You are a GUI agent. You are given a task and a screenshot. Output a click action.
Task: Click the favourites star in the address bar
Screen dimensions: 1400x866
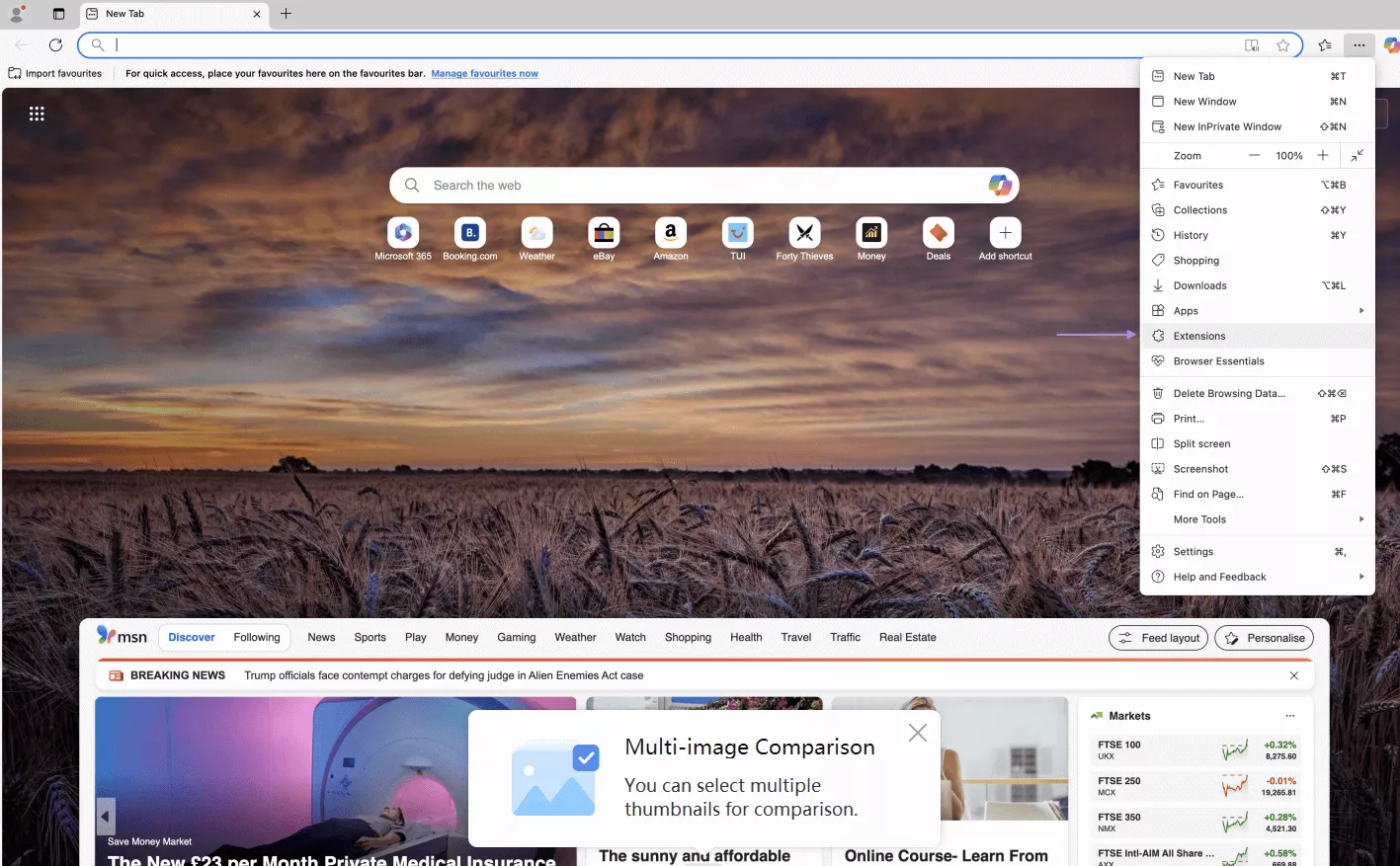click(x=1282, y=44)
